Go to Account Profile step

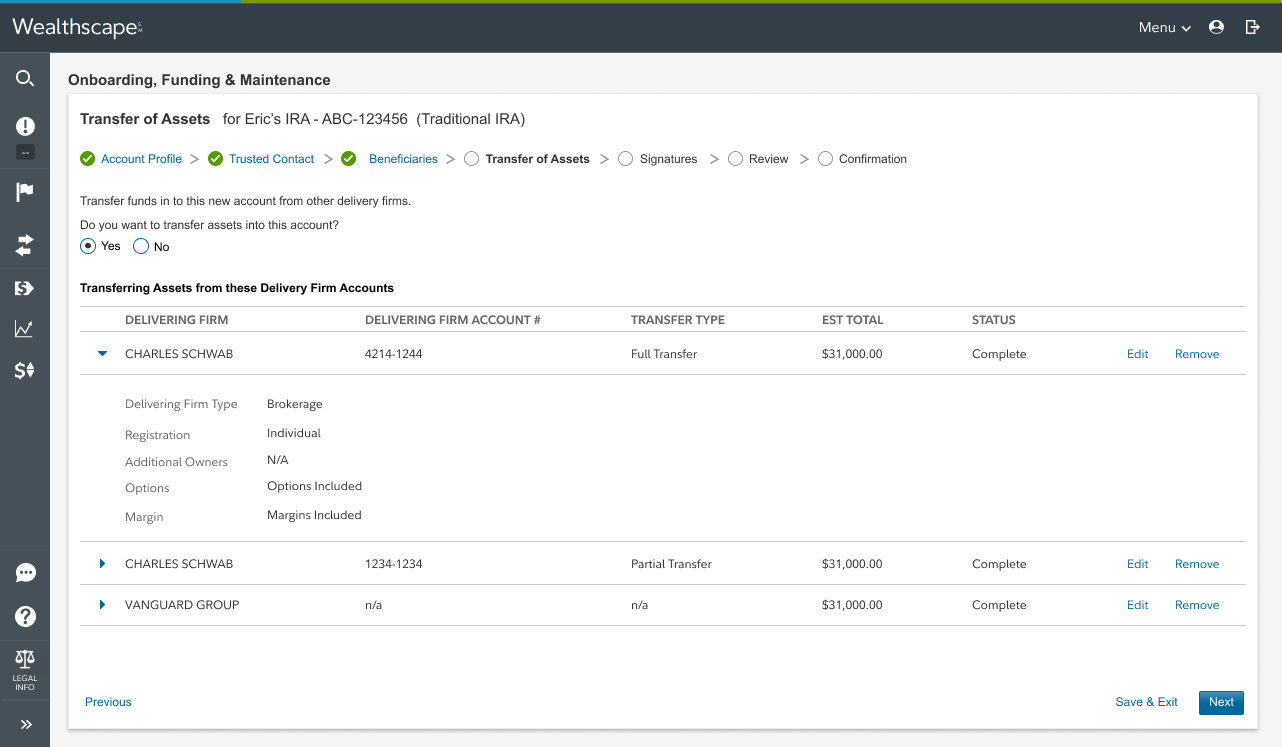click(x=141, y=159)
